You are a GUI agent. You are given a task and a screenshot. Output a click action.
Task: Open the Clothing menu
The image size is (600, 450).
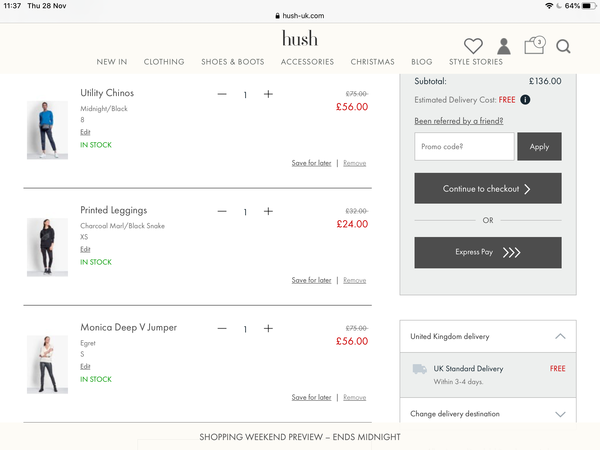click(164, 62)
